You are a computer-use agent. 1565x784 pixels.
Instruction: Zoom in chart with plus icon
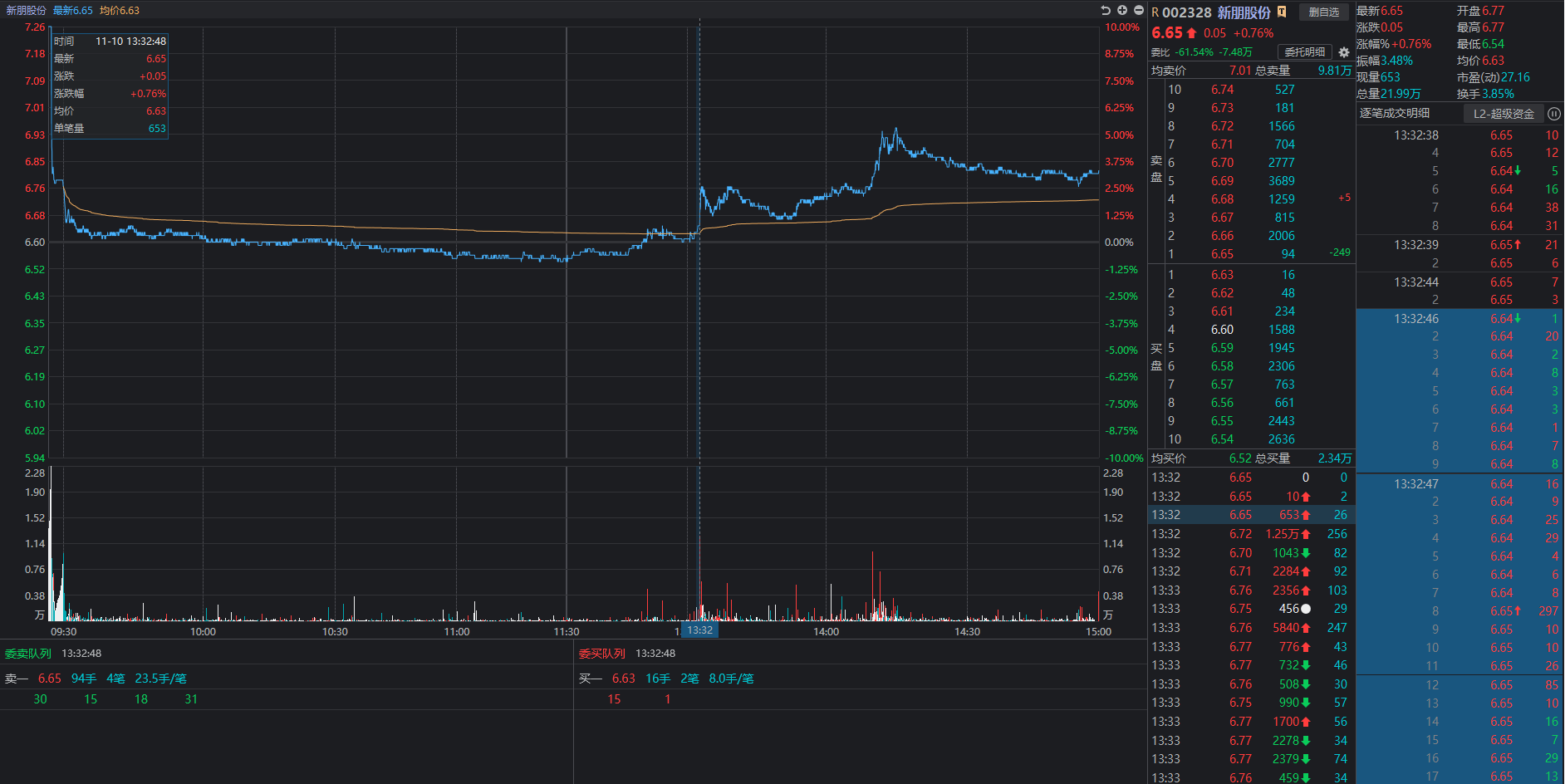tap(1122, 10)
